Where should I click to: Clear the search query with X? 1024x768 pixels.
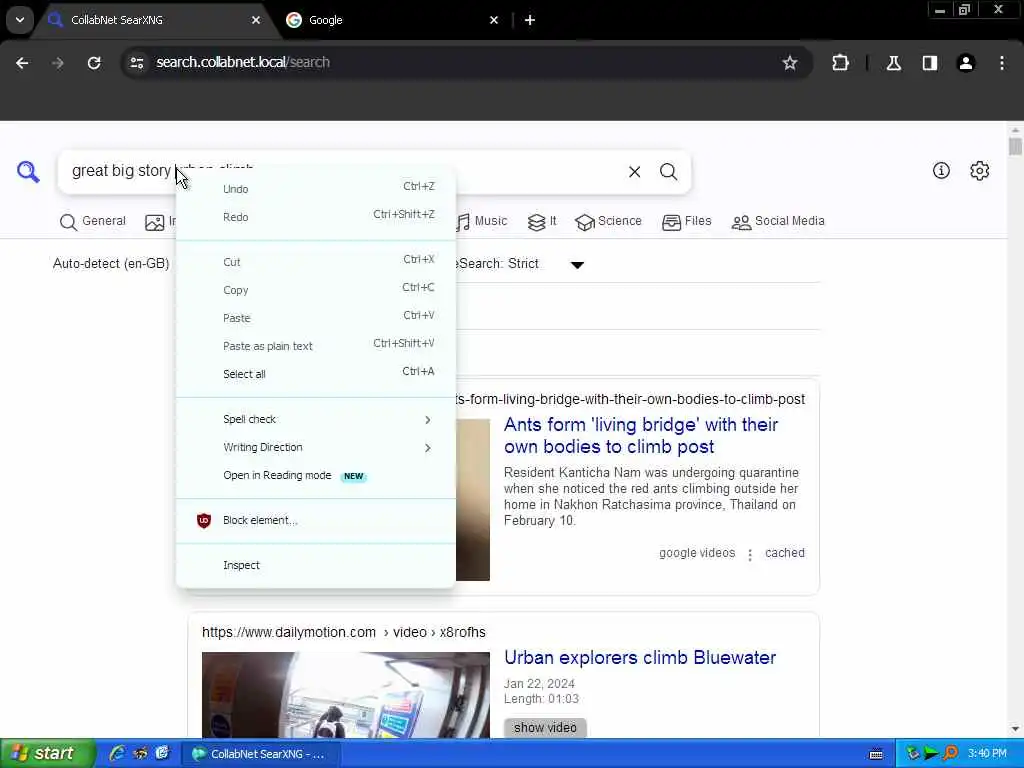[x=634, y=172]
